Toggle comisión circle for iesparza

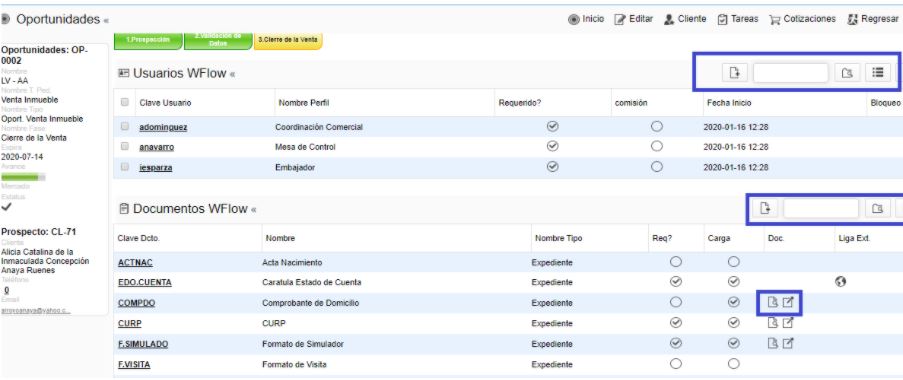(x=657, y=167)
